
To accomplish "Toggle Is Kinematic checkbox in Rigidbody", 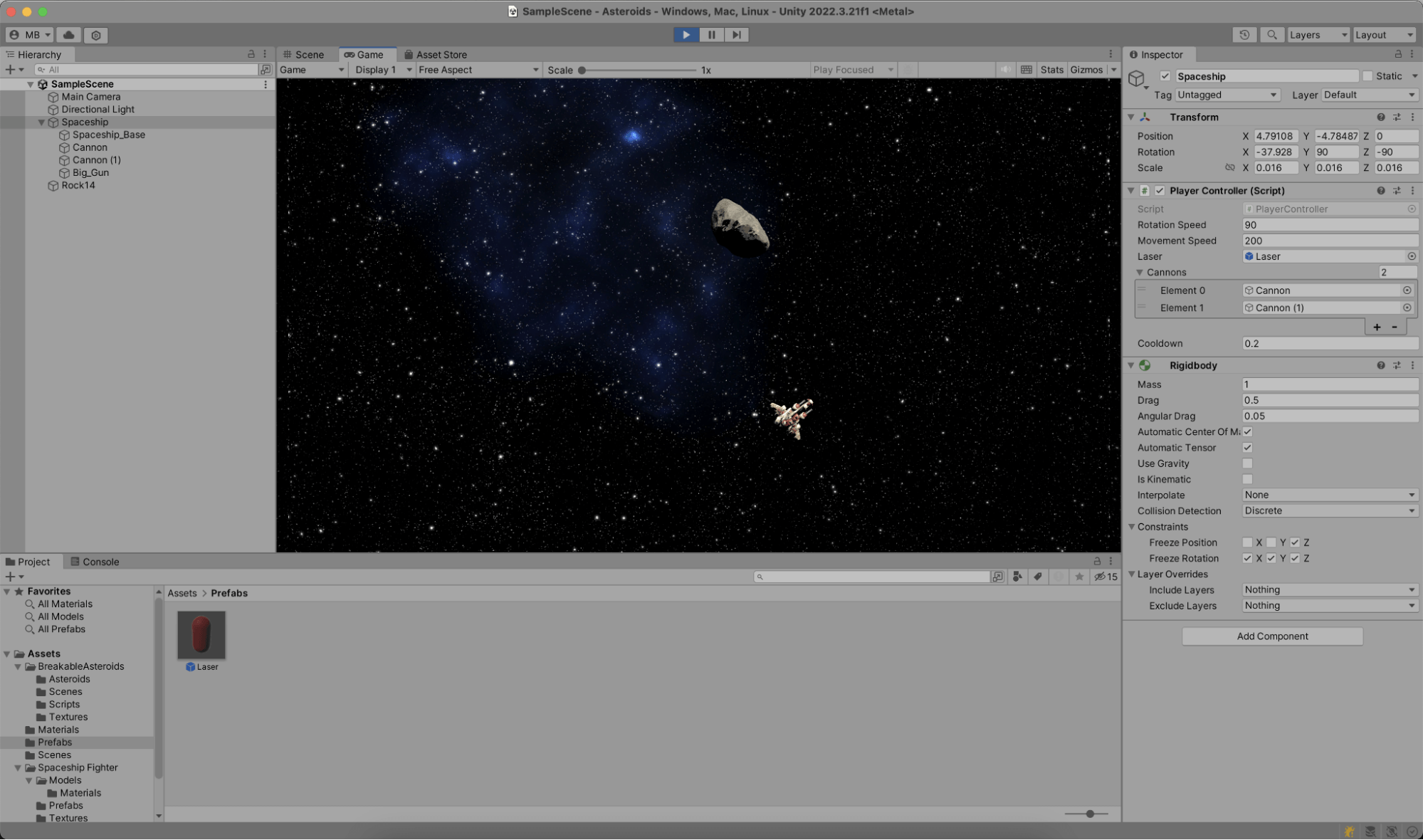I will point(1247,479).
